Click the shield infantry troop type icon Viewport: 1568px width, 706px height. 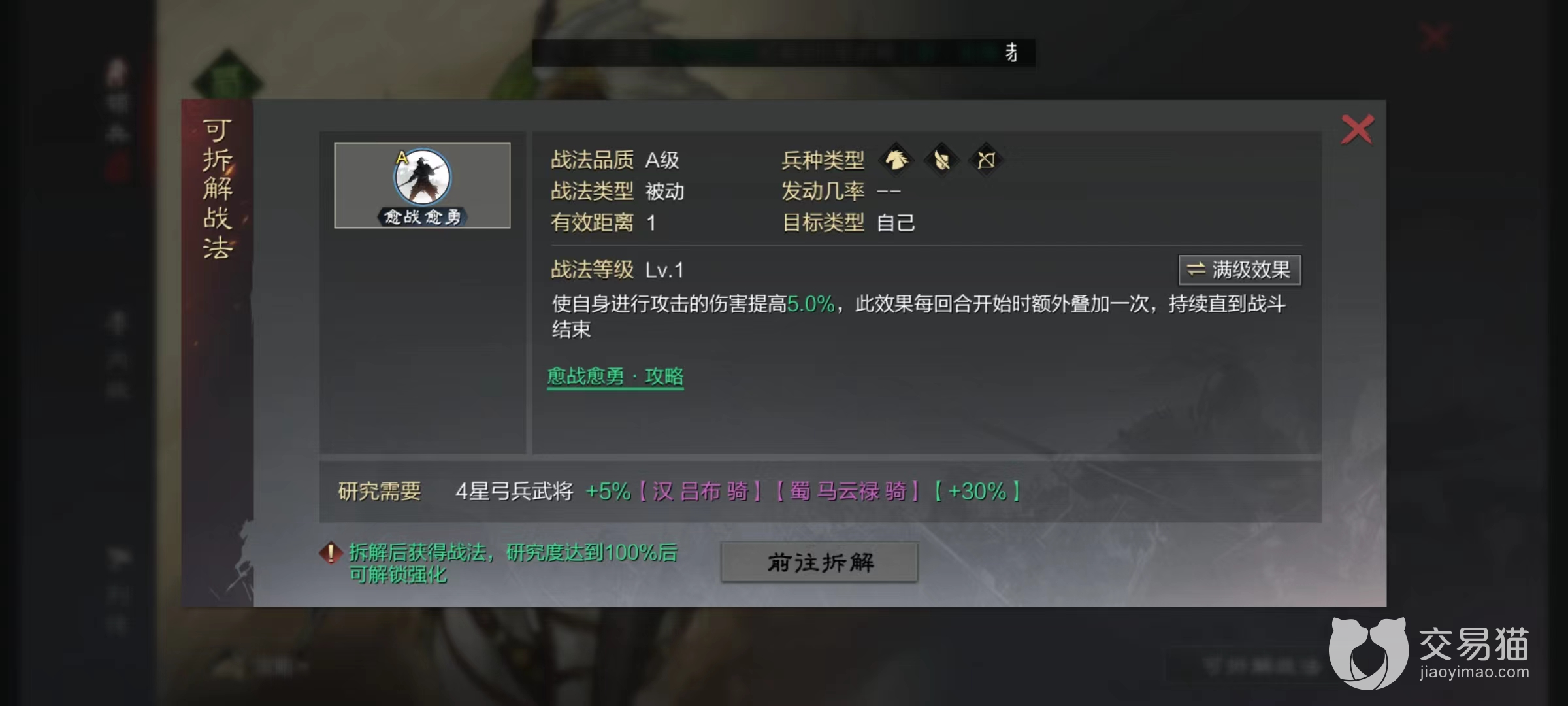tap(941, 160)
